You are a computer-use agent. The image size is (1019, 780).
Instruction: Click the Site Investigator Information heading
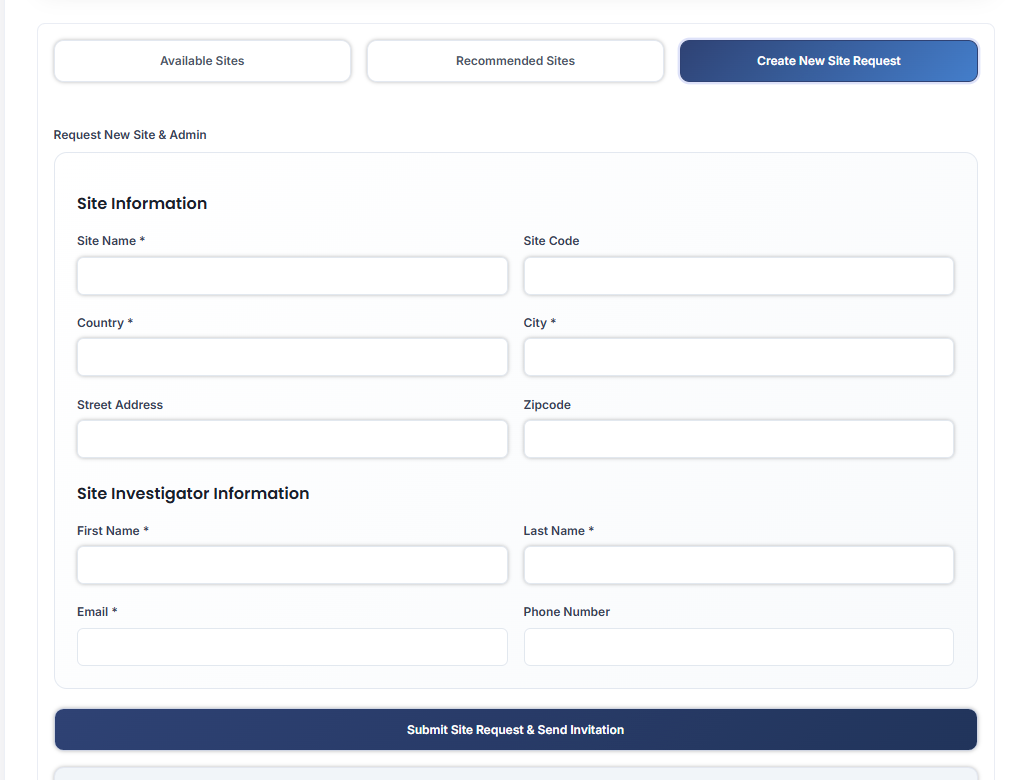[193, 493]
